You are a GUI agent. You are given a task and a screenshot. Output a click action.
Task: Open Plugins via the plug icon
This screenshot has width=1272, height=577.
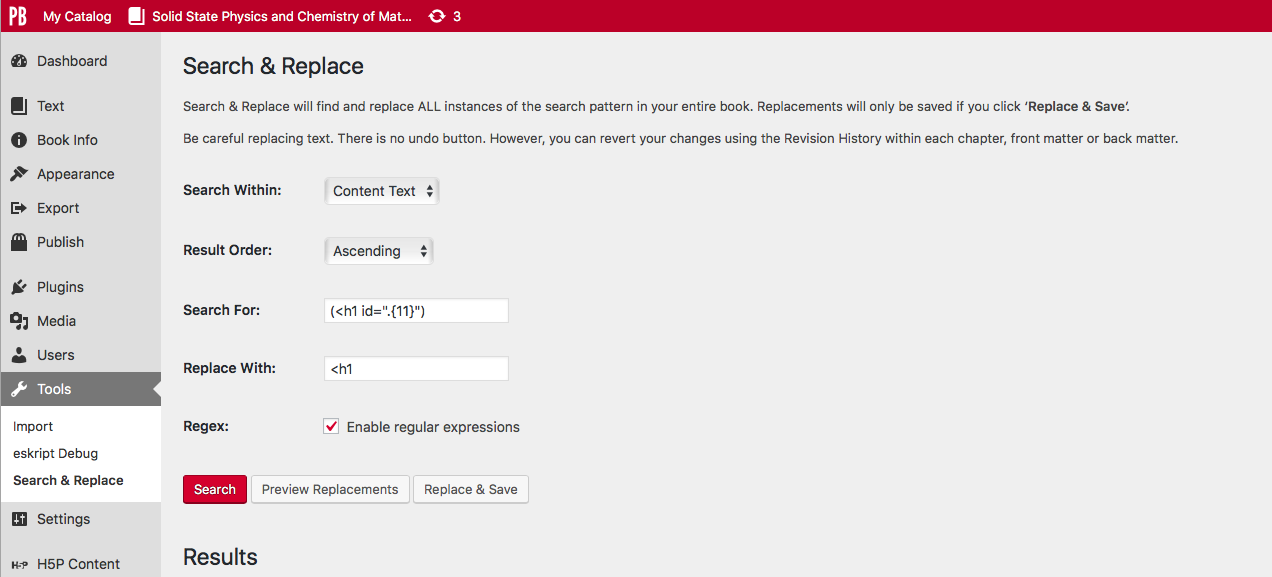click(19, 287)
